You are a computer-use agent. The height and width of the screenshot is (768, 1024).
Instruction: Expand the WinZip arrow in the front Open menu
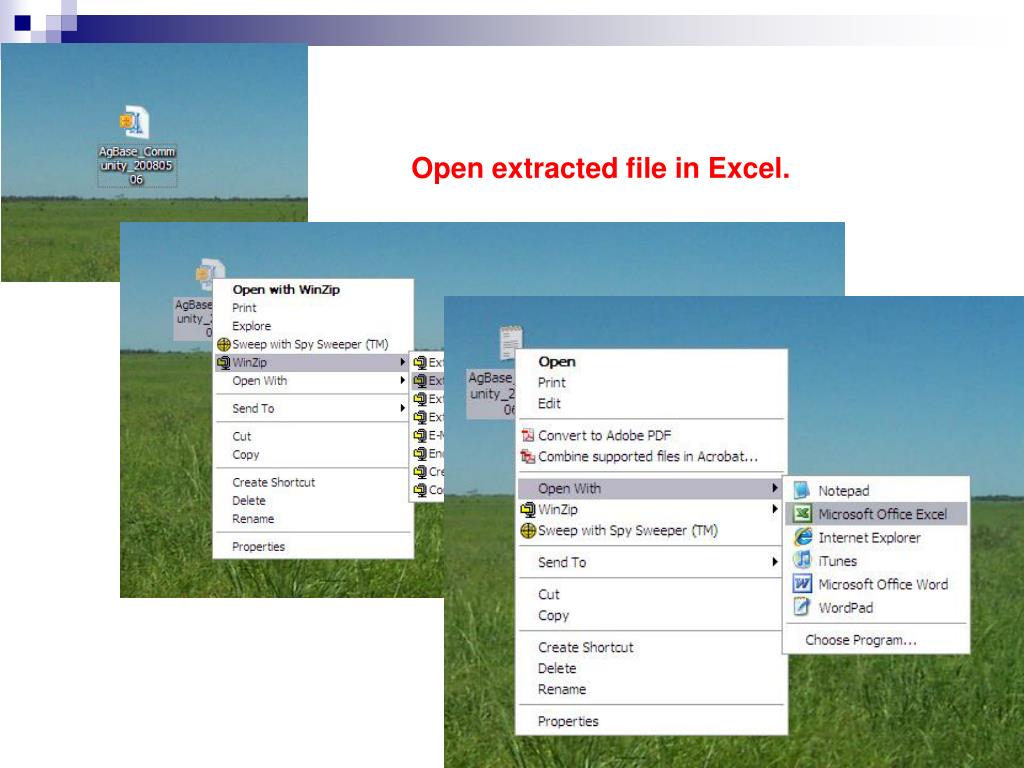[775, 509]
